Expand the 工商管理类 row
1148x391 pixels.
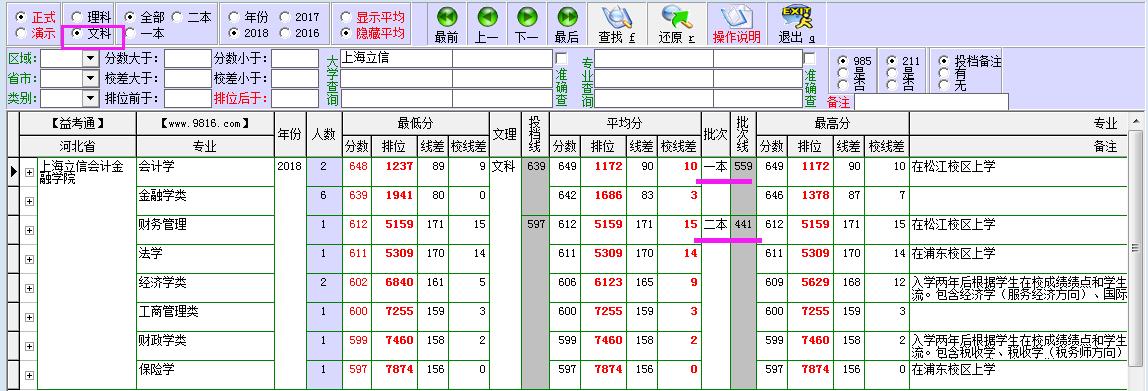click(x=29, y=317)
